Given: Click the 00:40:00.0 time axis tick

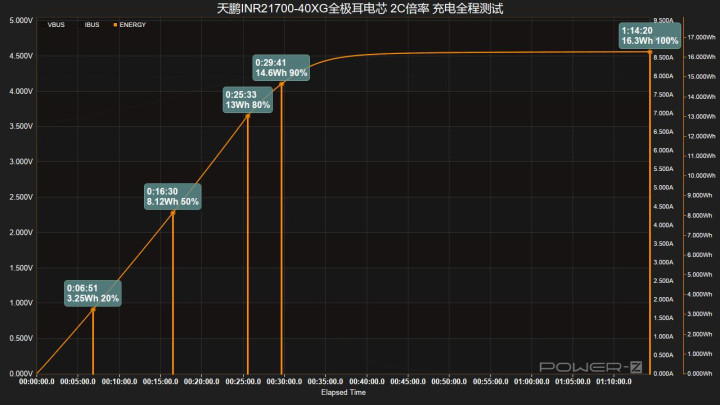Looking at the screenshot, I should click(x=366, y=381).
